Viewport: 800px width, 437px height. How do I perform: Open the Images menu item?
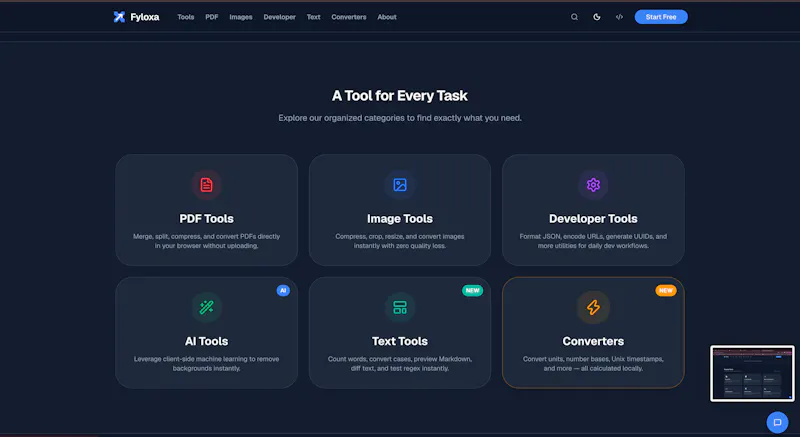pyautogui.click(x=241, y=17)
